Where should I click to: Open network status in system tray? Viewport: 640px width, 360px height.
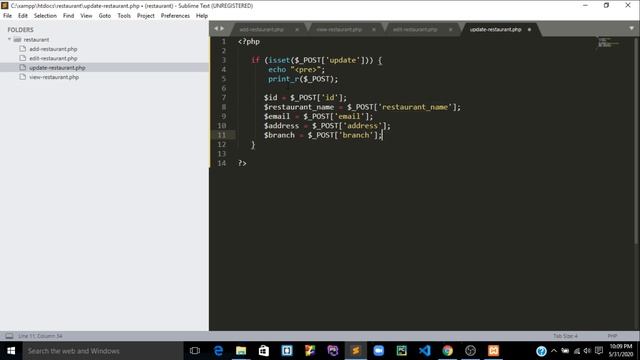[x=577, y=351]
